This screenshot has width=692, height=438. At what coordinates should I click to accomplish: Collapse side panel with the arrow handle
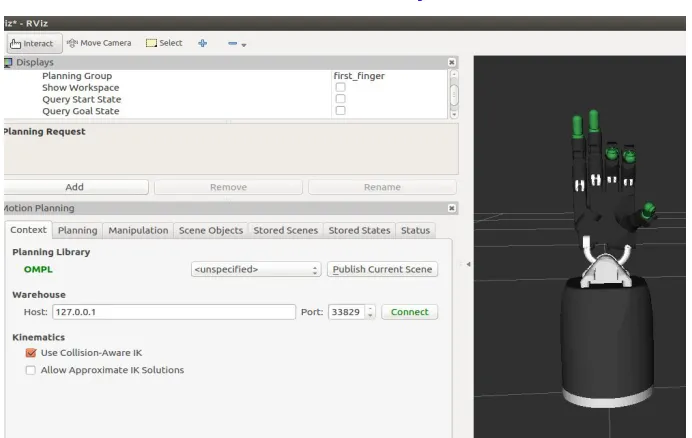(x=468, y=264)
